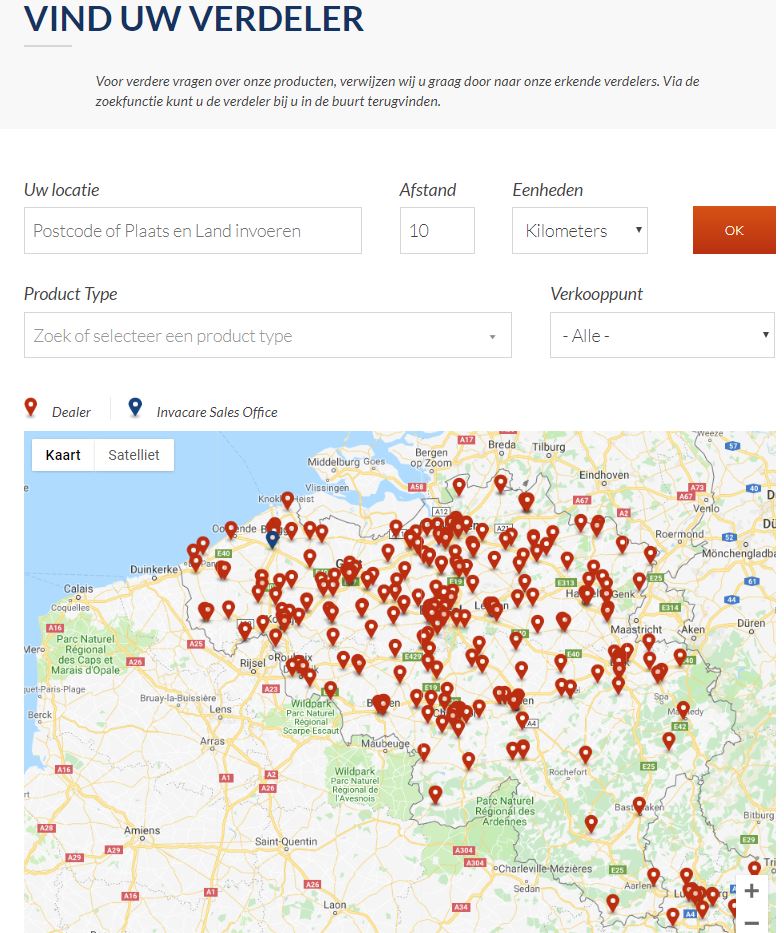This screenshot has height=933, width=784.
Task: Open the Verkooppunt "- Alle -" dropdown
Action: coord(661,336)
